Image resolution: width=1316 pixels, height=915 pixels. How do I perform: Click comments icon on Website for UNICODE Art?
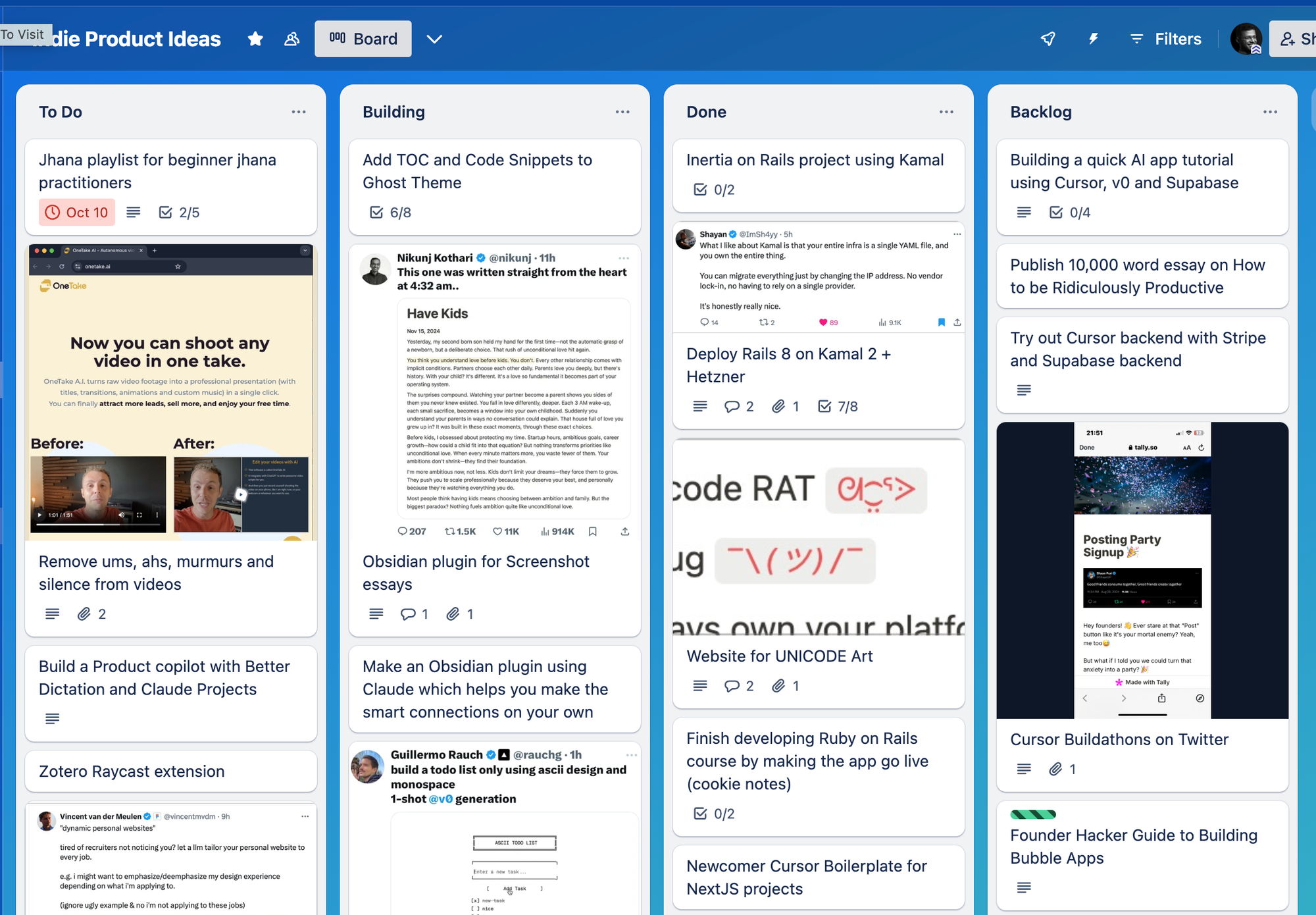tap(732, 686)
